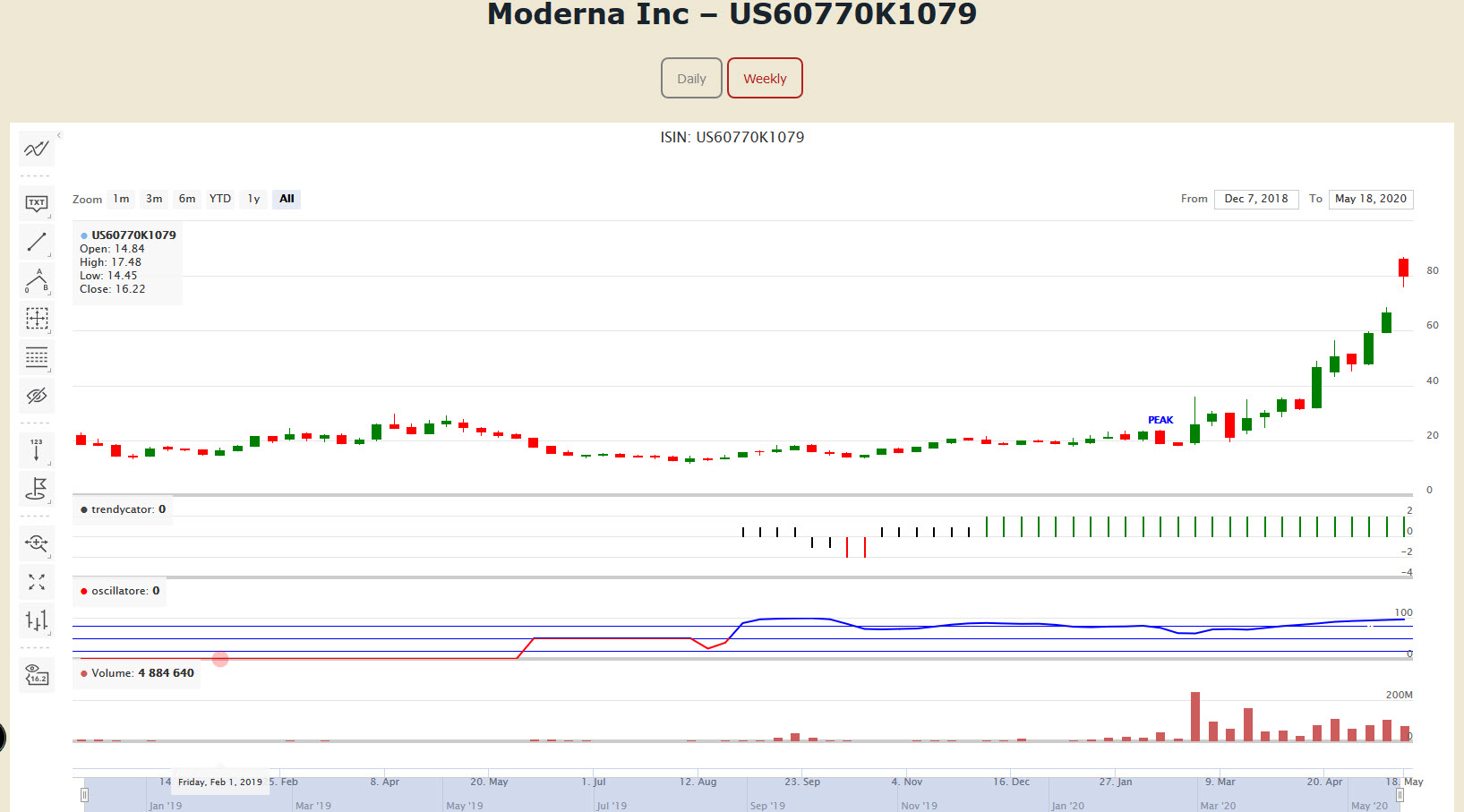Switch to the Weekly chart
1464x812 pixels.
(765, 79)
